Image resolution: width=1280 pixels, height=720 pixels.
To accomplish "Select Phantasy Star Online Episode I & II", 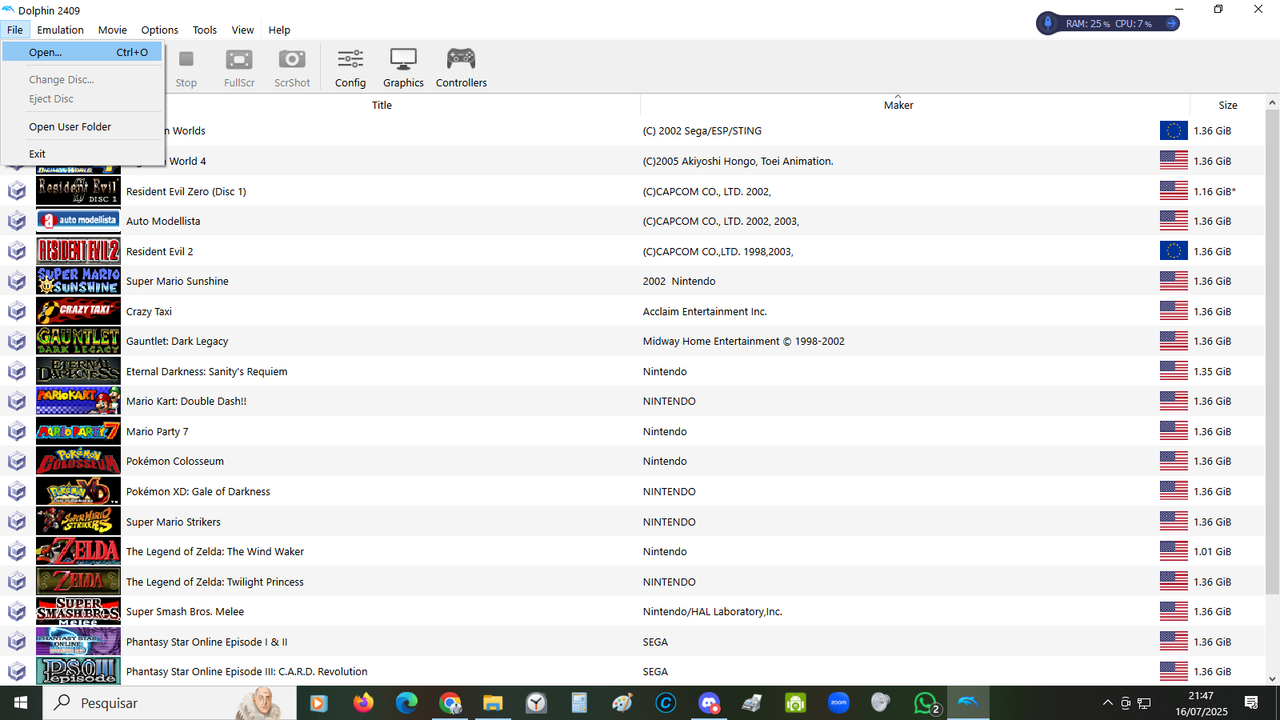I will pyautogui.click(x=207, y=641).
